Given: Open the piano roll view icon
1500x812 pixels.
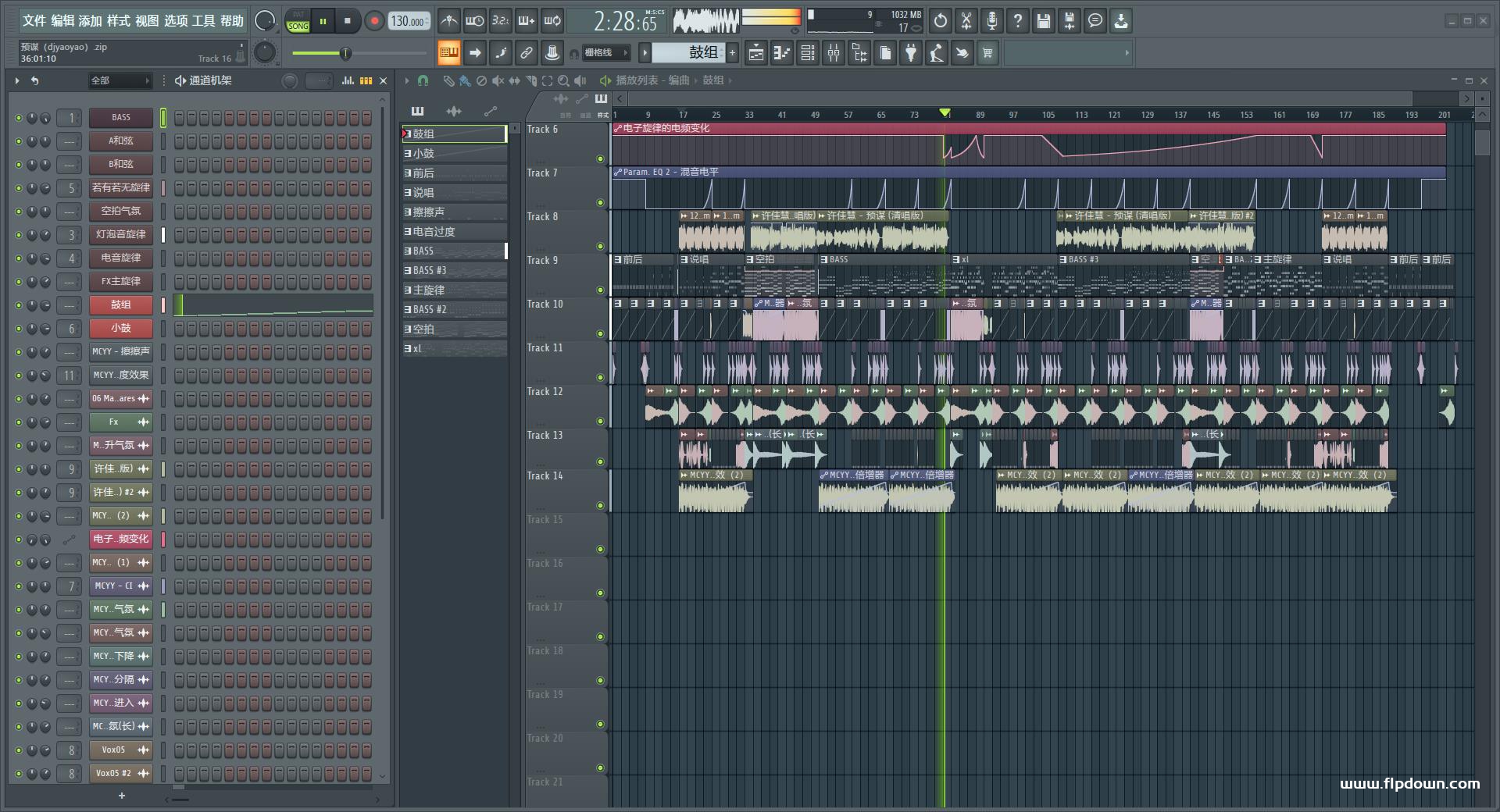Looking at the screenshot, I should tap(782, 53).
